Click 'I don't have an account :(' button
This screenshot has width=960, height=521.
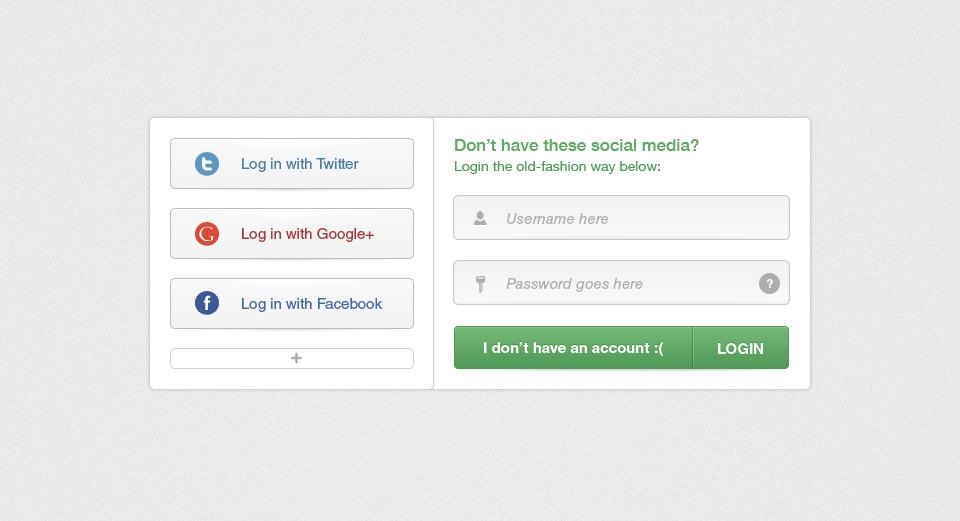click(573, 348)
